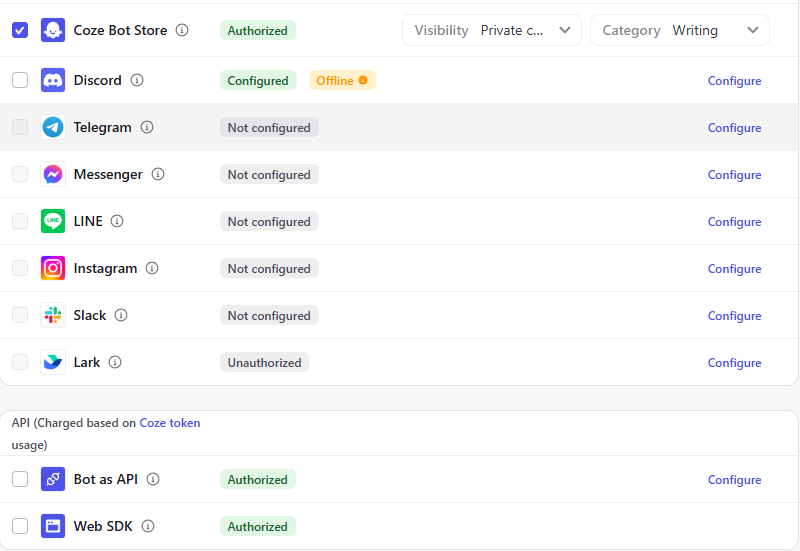
Task: Click Configure link for Lark
Action: [x=734, y=362]
